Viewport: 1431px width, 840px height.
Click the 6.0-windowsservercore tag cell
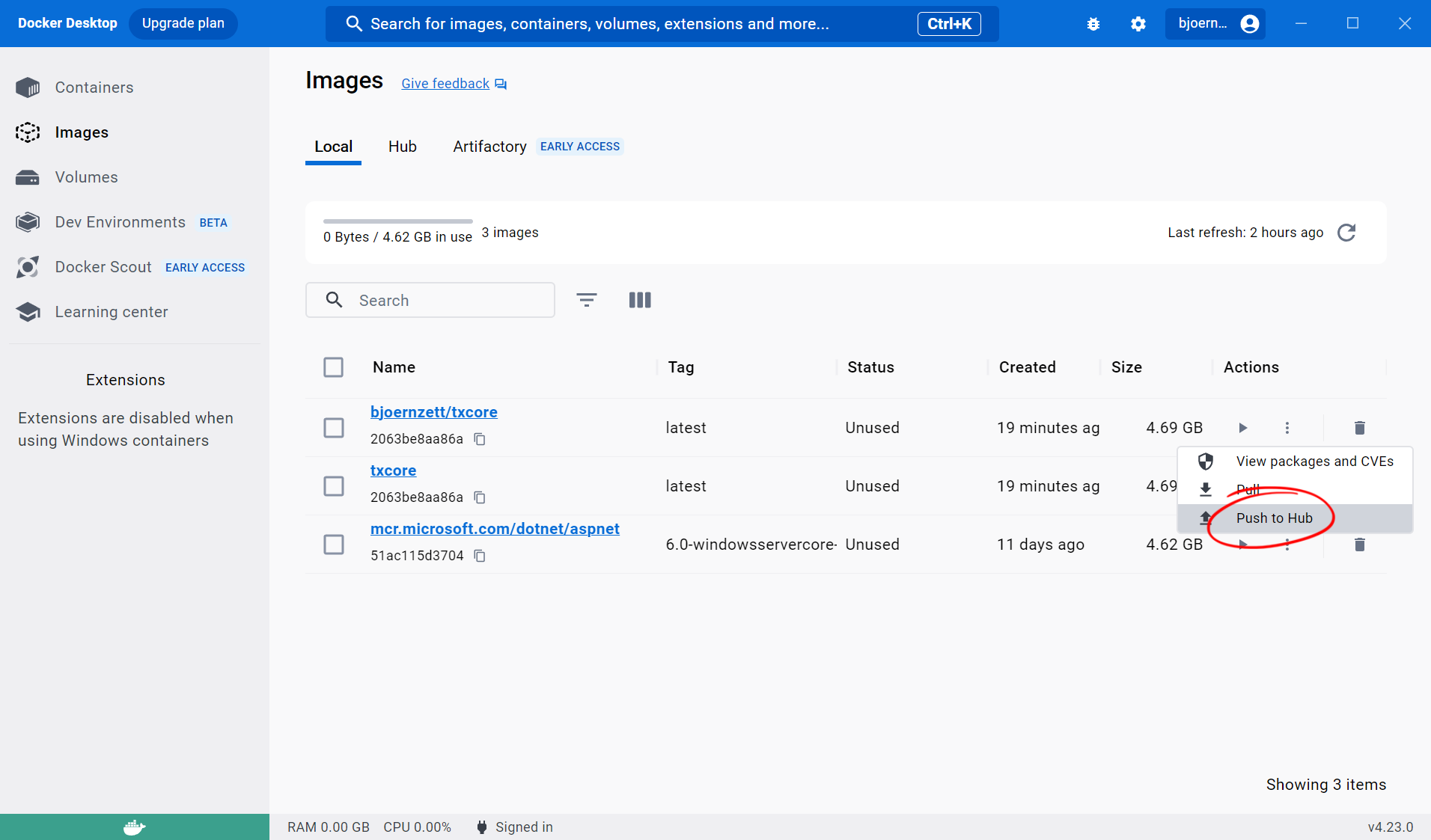(751, 545)
